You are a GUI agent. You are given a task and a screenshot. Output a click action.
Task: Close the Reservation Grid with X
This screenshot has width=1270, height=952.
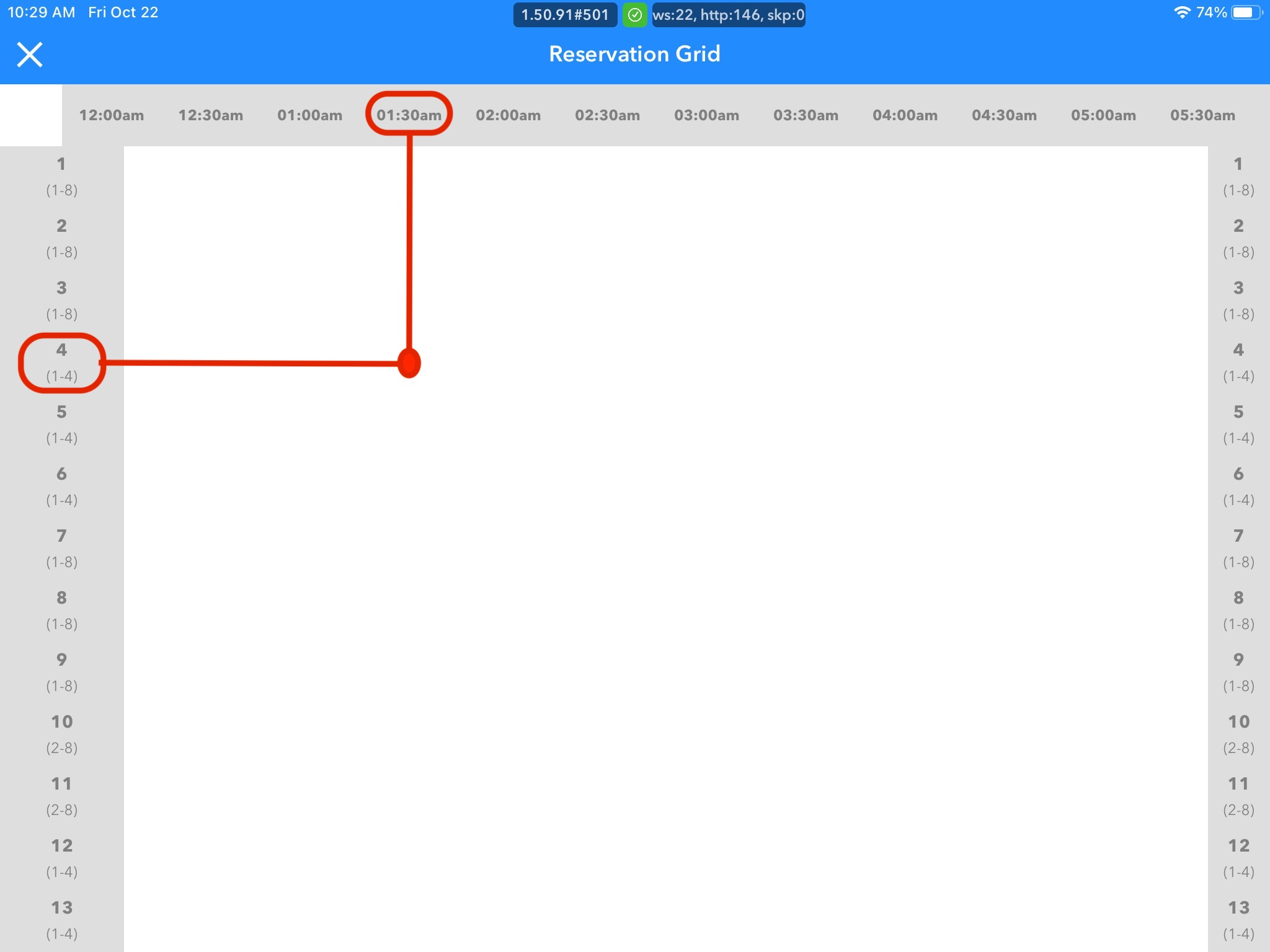coord(29,55)
